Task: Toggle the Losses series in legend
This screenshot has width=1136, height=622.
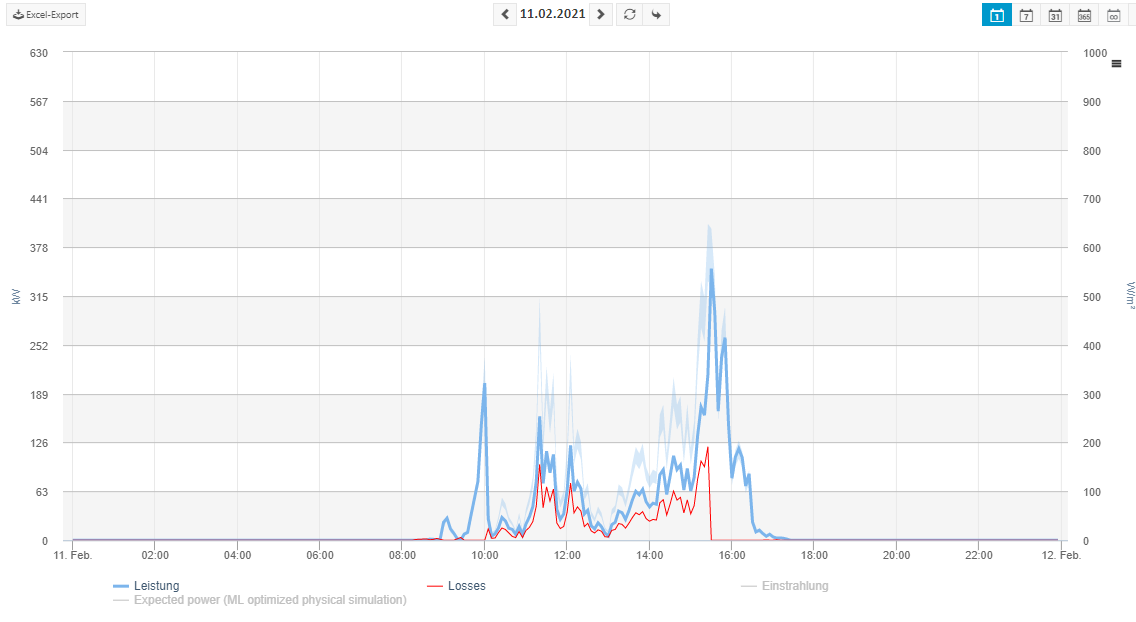Action: tap(456, 586)
